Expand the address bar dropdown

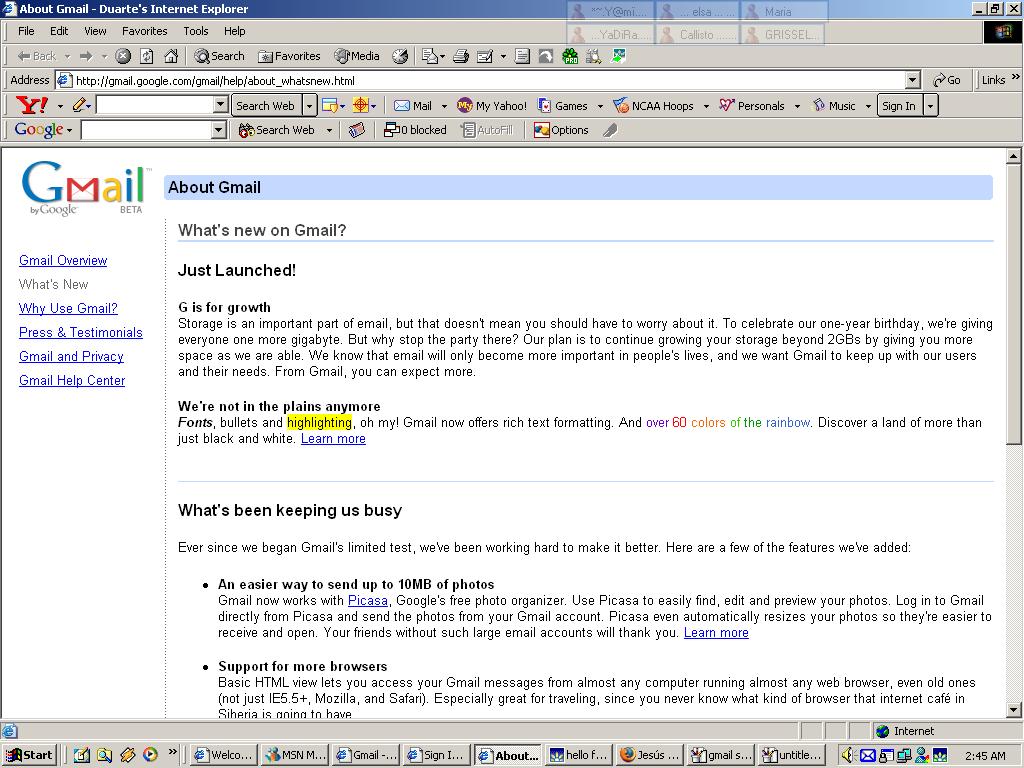click(x=913, y=80)
